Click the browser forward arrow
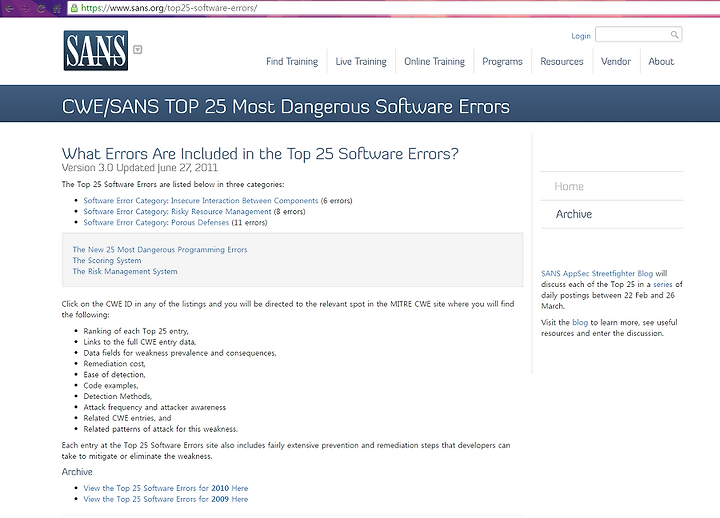This screenshot has height=518, width=720. pos(25,8)
